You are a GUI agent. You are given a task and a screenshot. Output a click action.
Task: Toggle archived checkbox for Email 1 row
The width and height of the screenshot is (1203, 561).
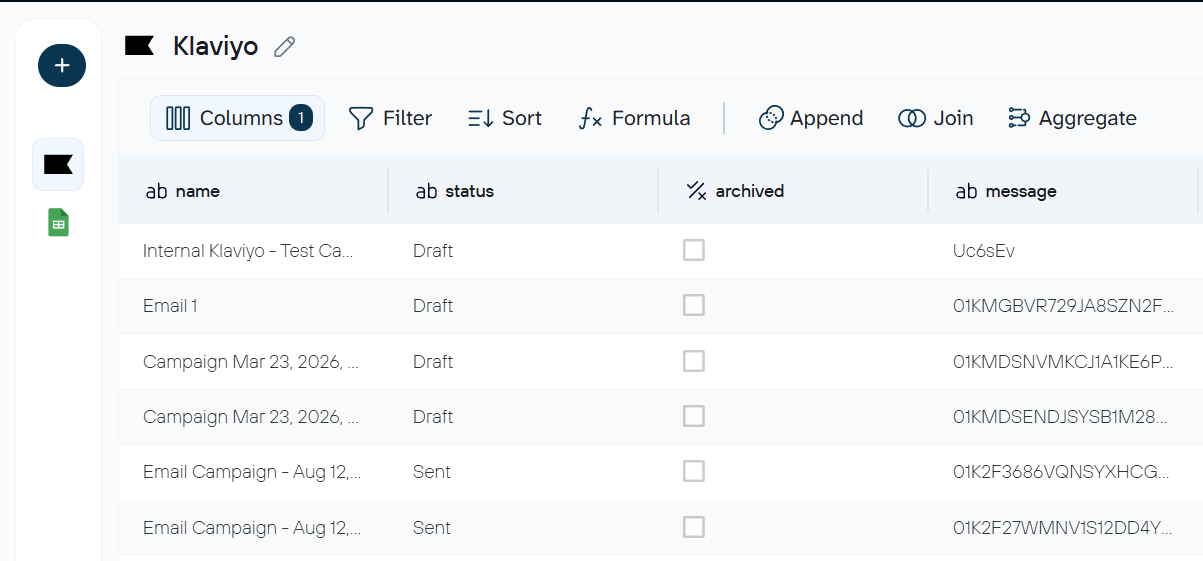[694, 305]
